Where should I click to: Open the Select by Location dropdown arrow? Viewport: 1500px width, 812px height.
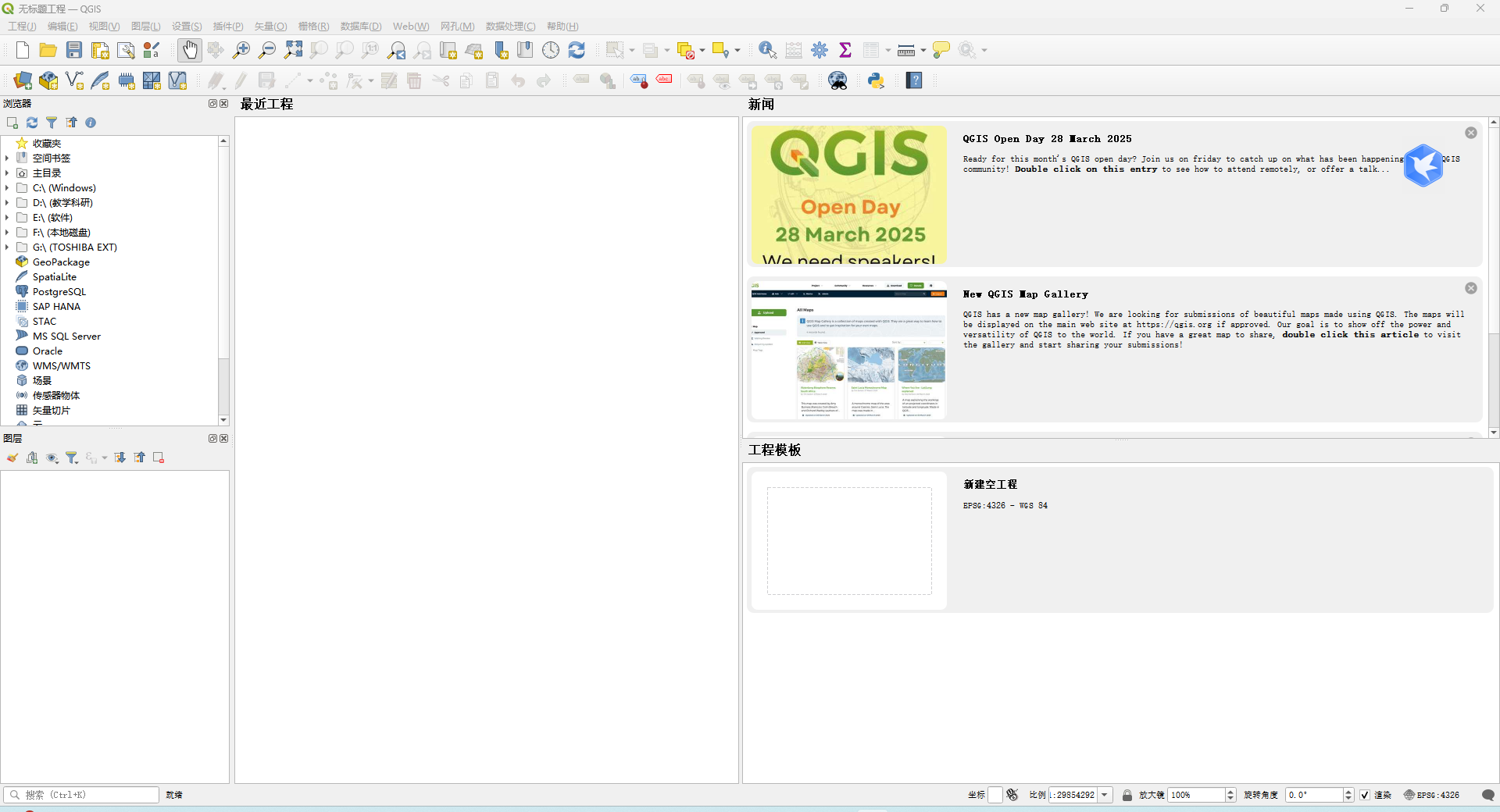pyautogui.click(x=737, y=50)
